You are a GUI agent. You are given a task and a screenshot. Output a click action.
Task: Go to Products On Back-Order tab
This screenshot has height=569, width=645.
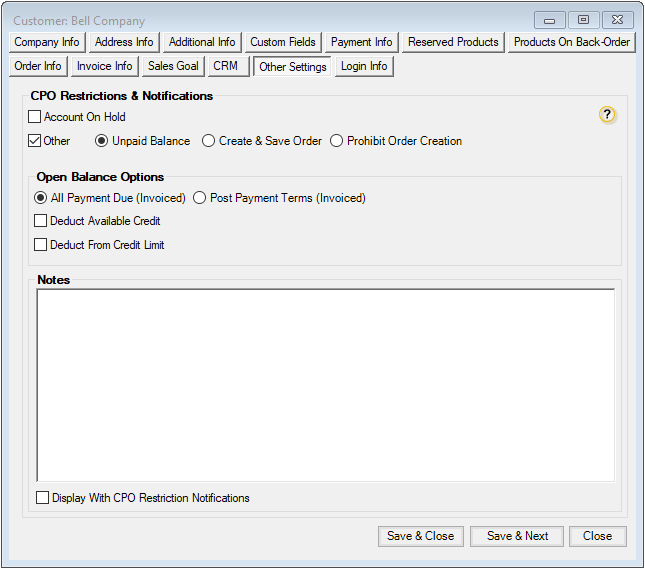click(571, 42)
